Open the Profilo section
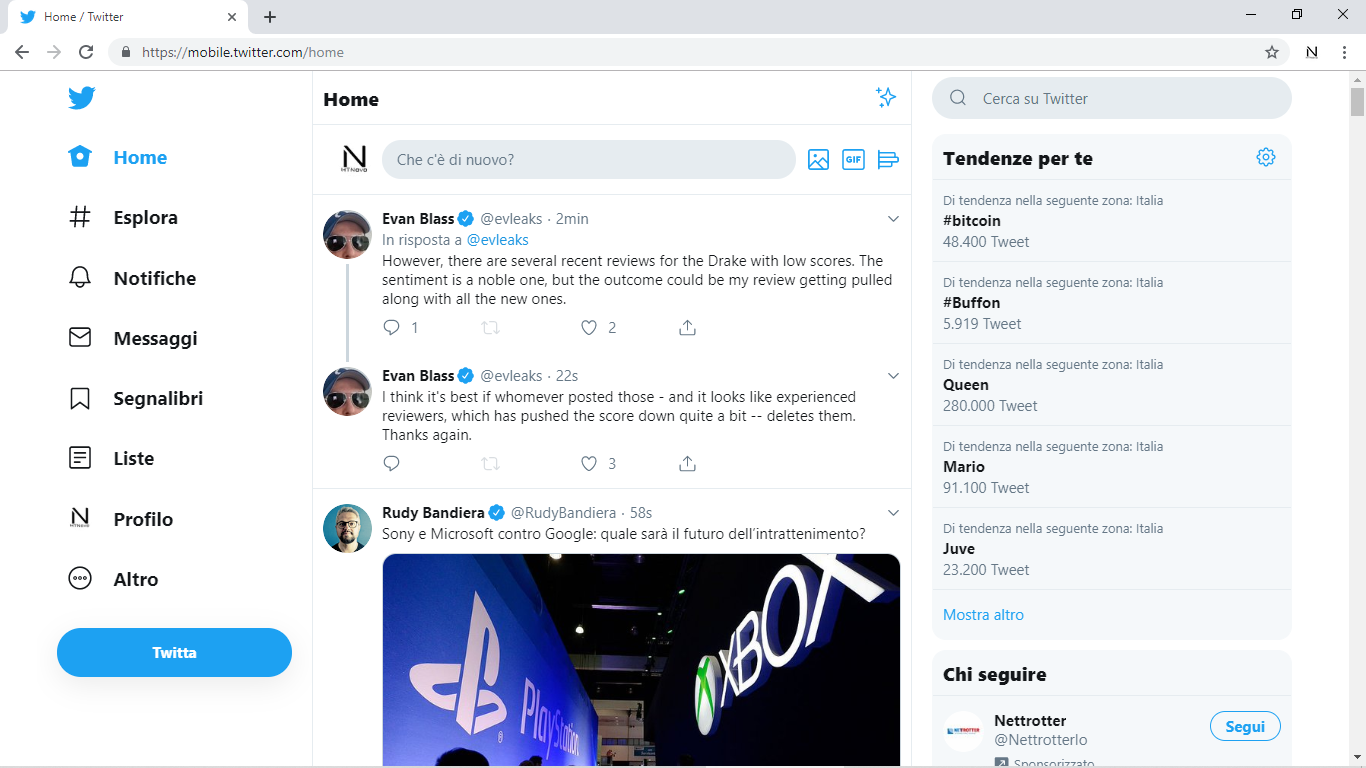 142,519
